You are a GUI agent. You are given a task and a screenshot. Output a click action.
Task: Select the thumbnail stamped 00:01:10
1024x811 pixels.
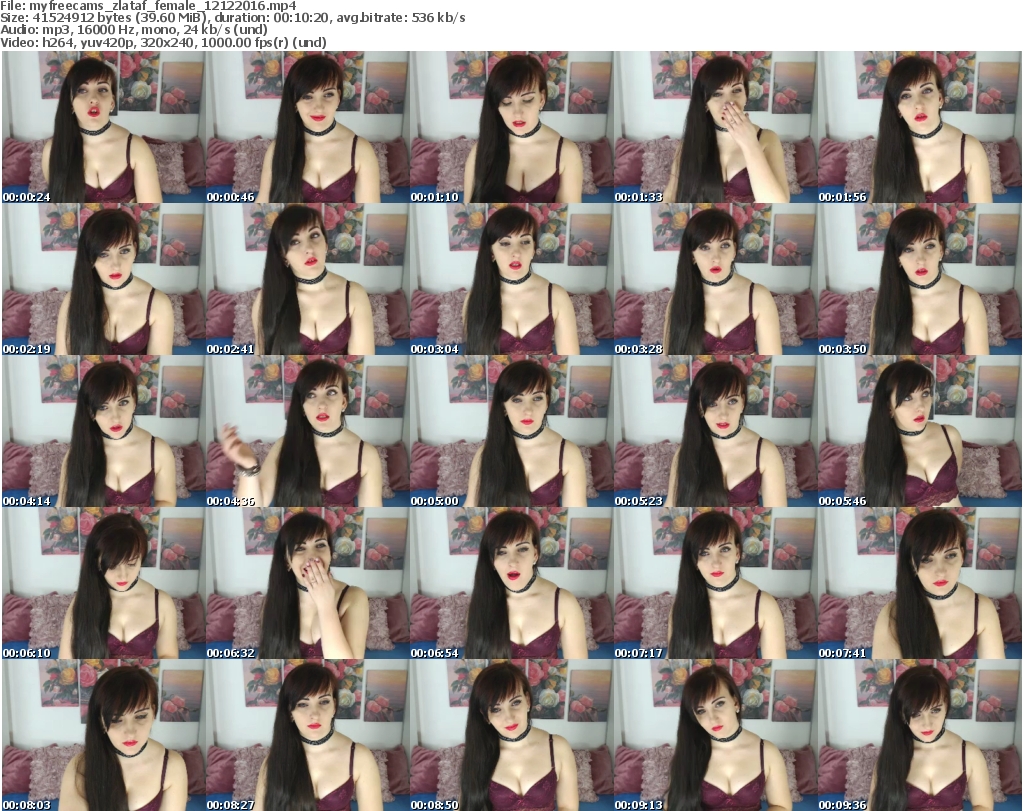(511, 127)
